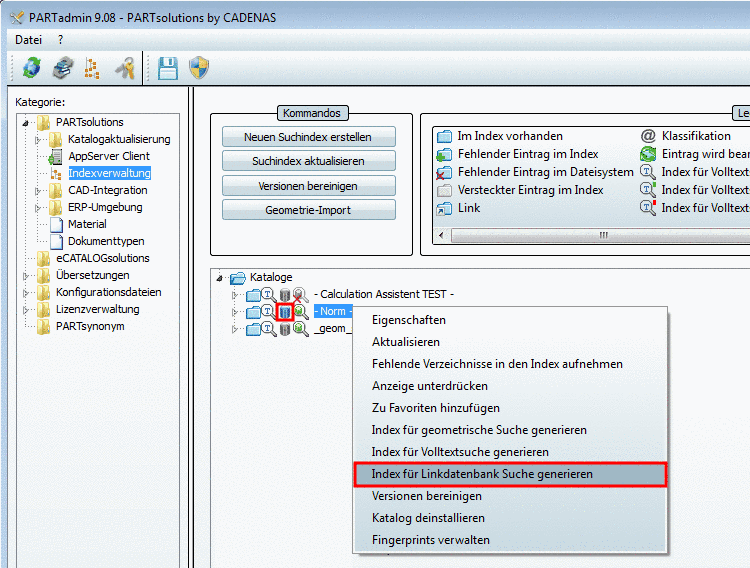Click the Geometrie-Import button
Image resolution: width=750 pixels, height=568 pixels.
pyautogui.click(x=309, y=210)
